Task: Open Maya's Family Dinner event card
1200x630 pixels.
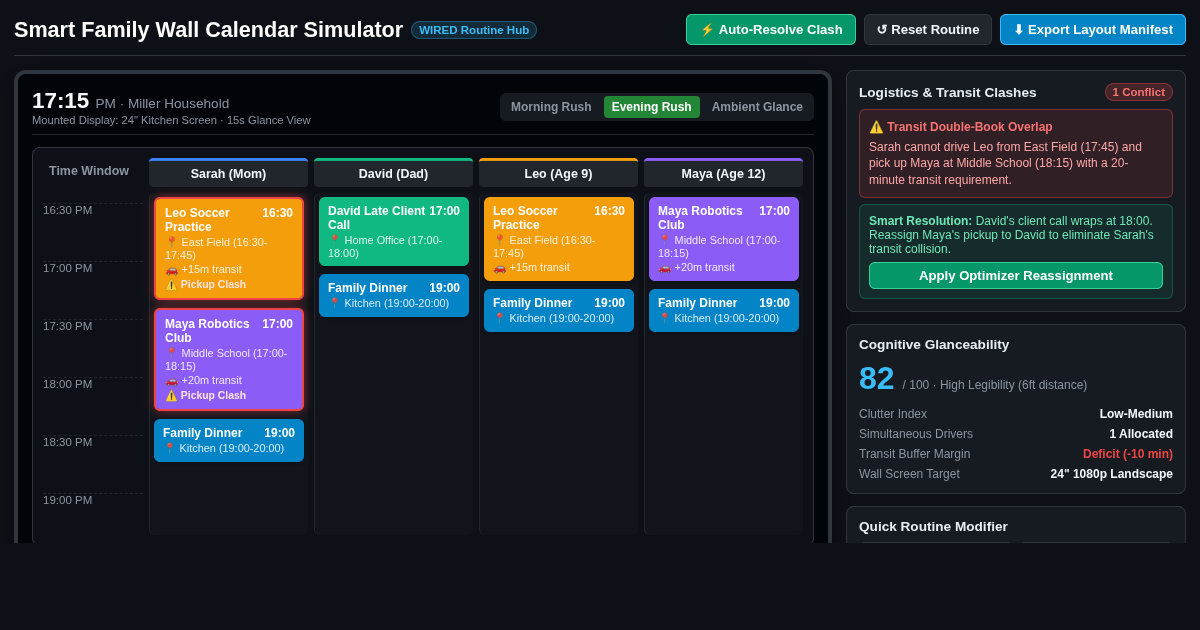Action: [x=724, y=310]
